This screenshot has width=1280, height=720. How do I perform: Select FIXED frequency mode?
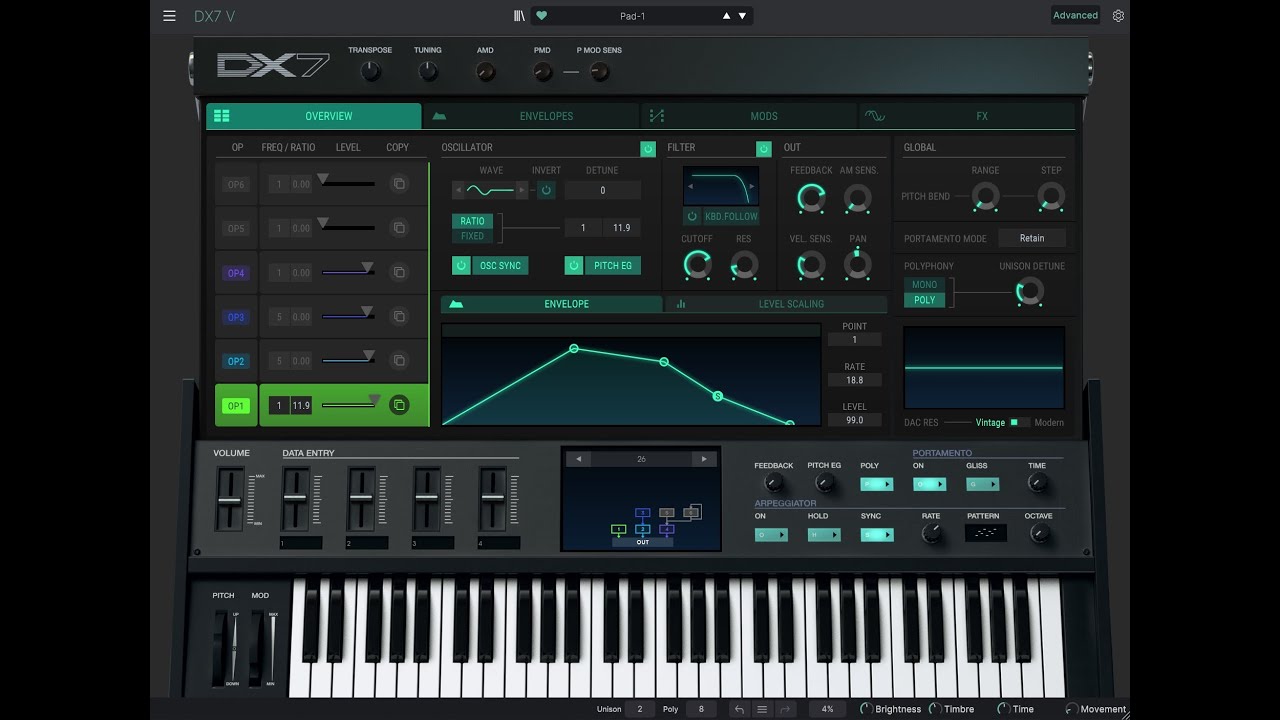(472, 236)
